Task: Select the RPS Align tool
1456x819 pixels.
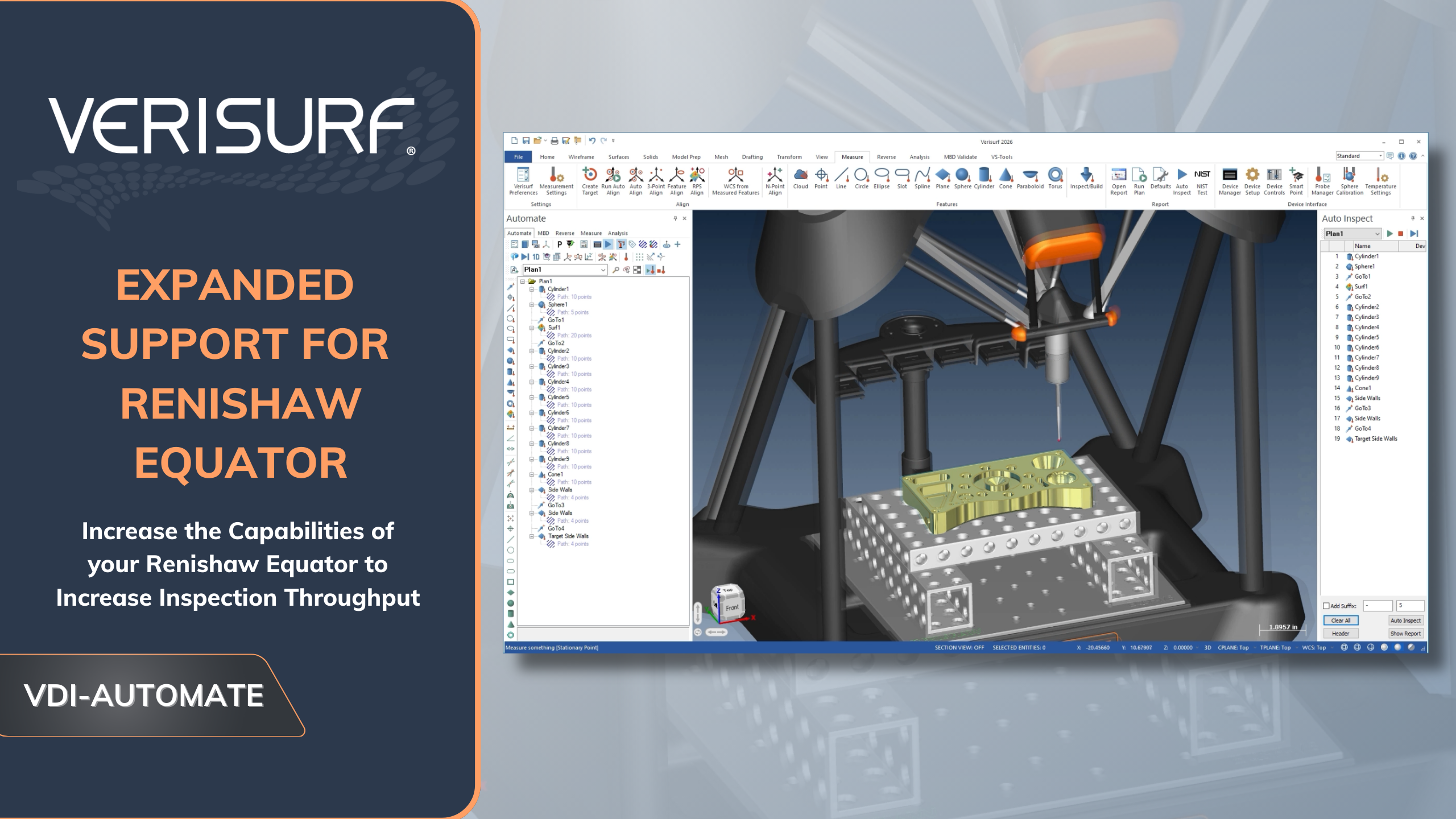Action: click(697, 181)
